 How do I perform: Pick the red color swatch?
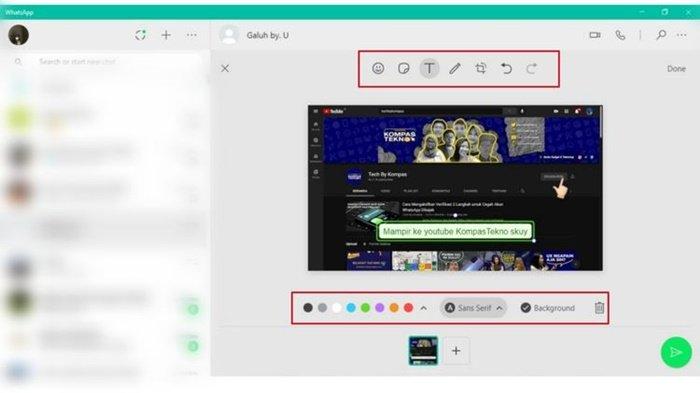[408, 308]
